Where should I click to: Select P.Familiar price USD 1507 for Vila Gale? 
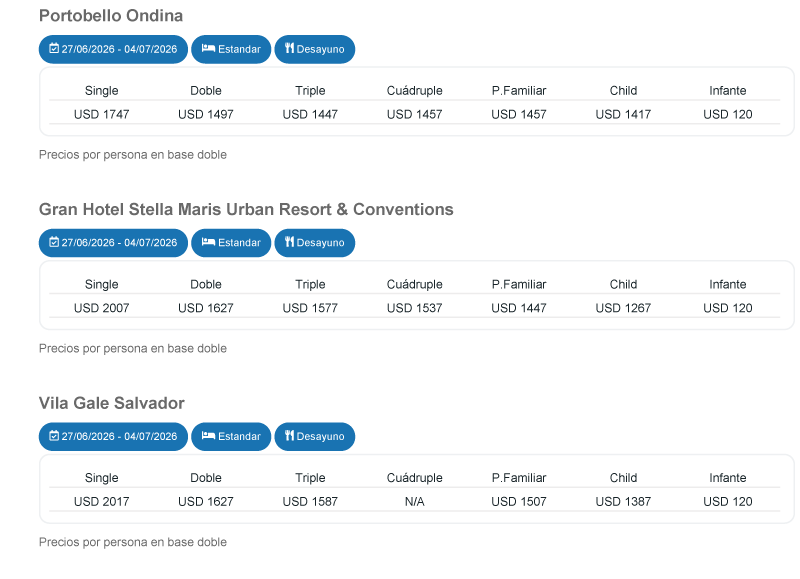click(x=519, y=502)
